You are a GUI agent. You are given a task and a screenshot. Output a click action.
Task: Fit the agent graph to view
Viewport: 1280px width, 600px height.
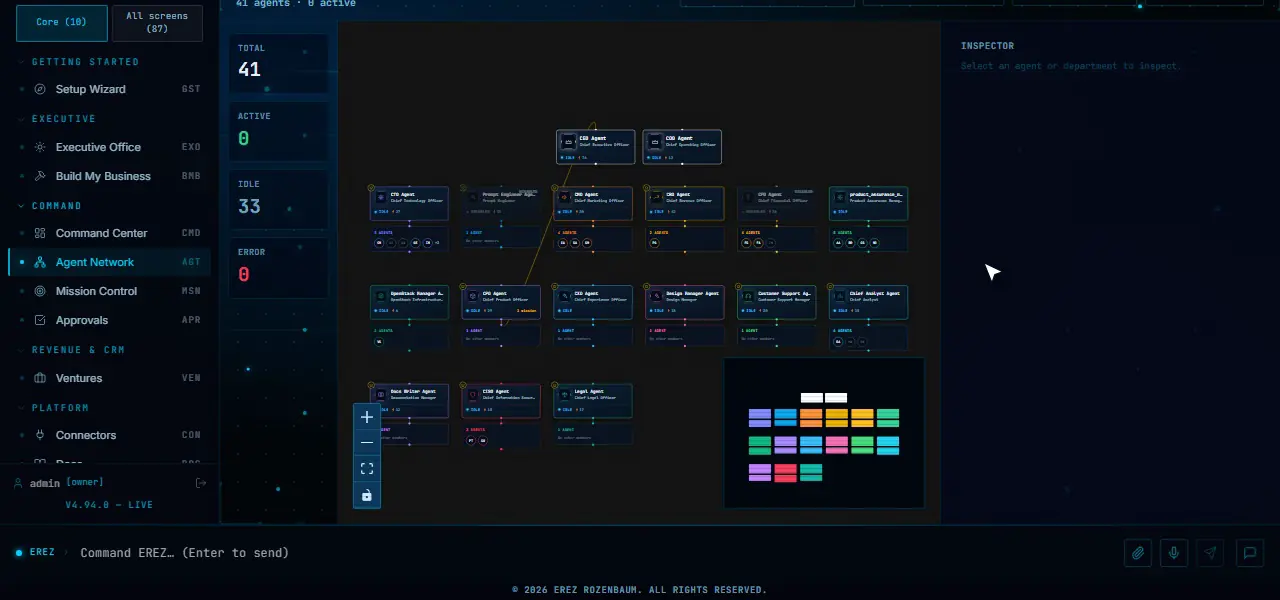[x=367, y=469]
